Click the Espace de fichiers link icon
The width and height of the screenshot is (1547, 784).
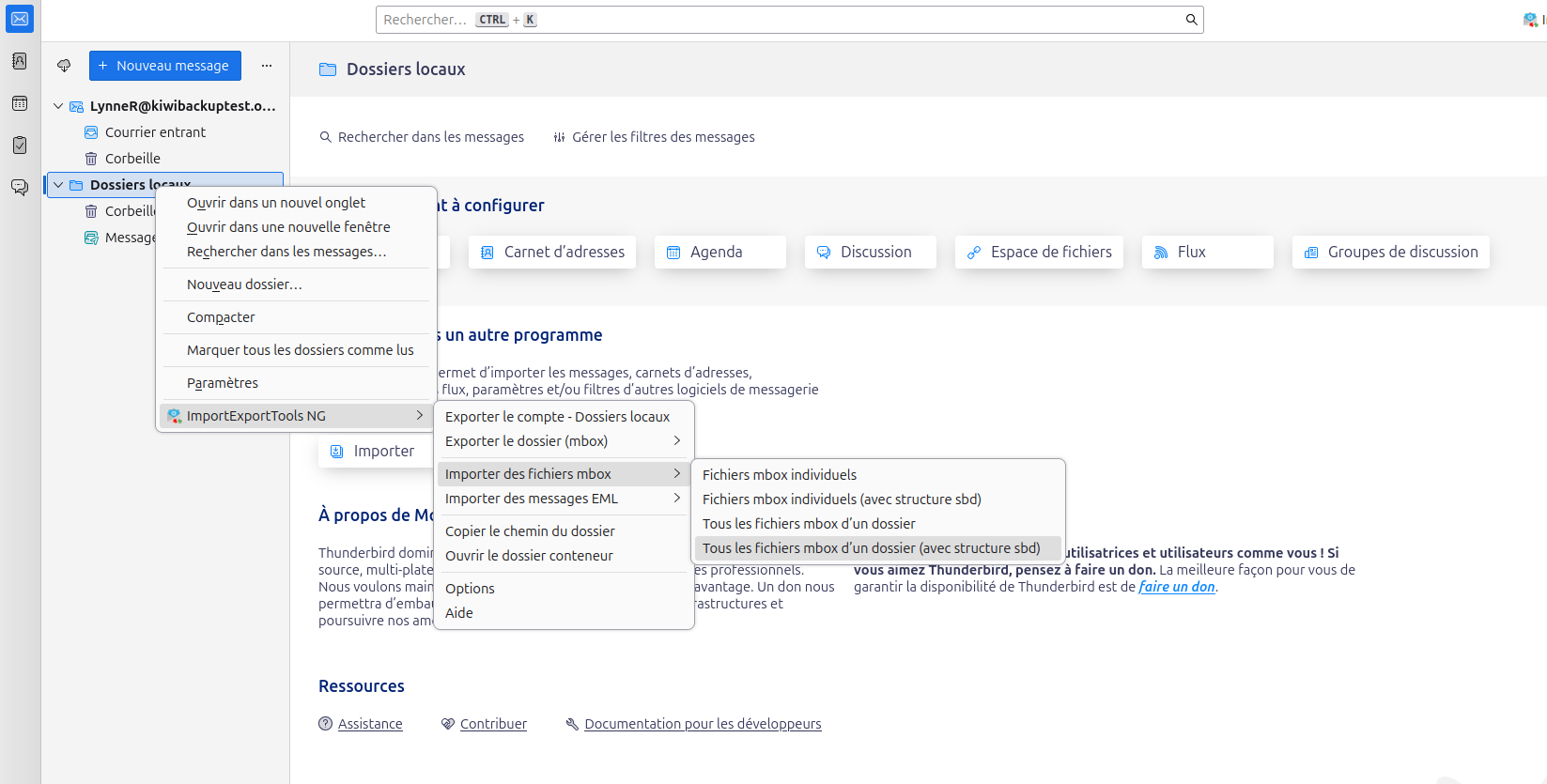point(974,253)
